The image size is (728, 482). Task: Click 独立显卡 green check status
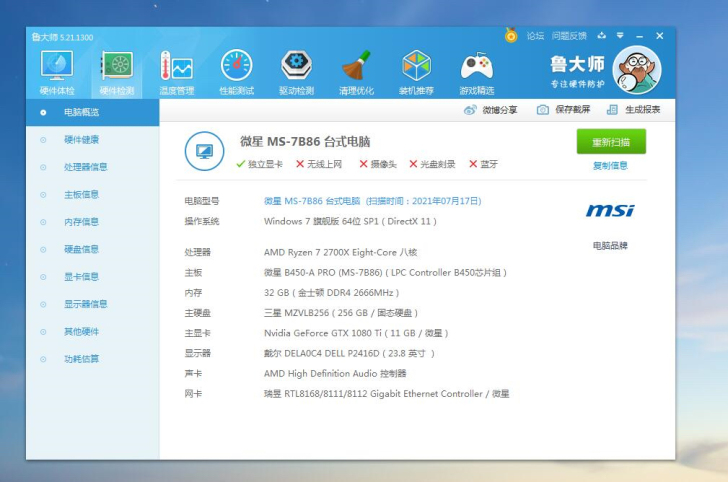(x=260, y=164)
